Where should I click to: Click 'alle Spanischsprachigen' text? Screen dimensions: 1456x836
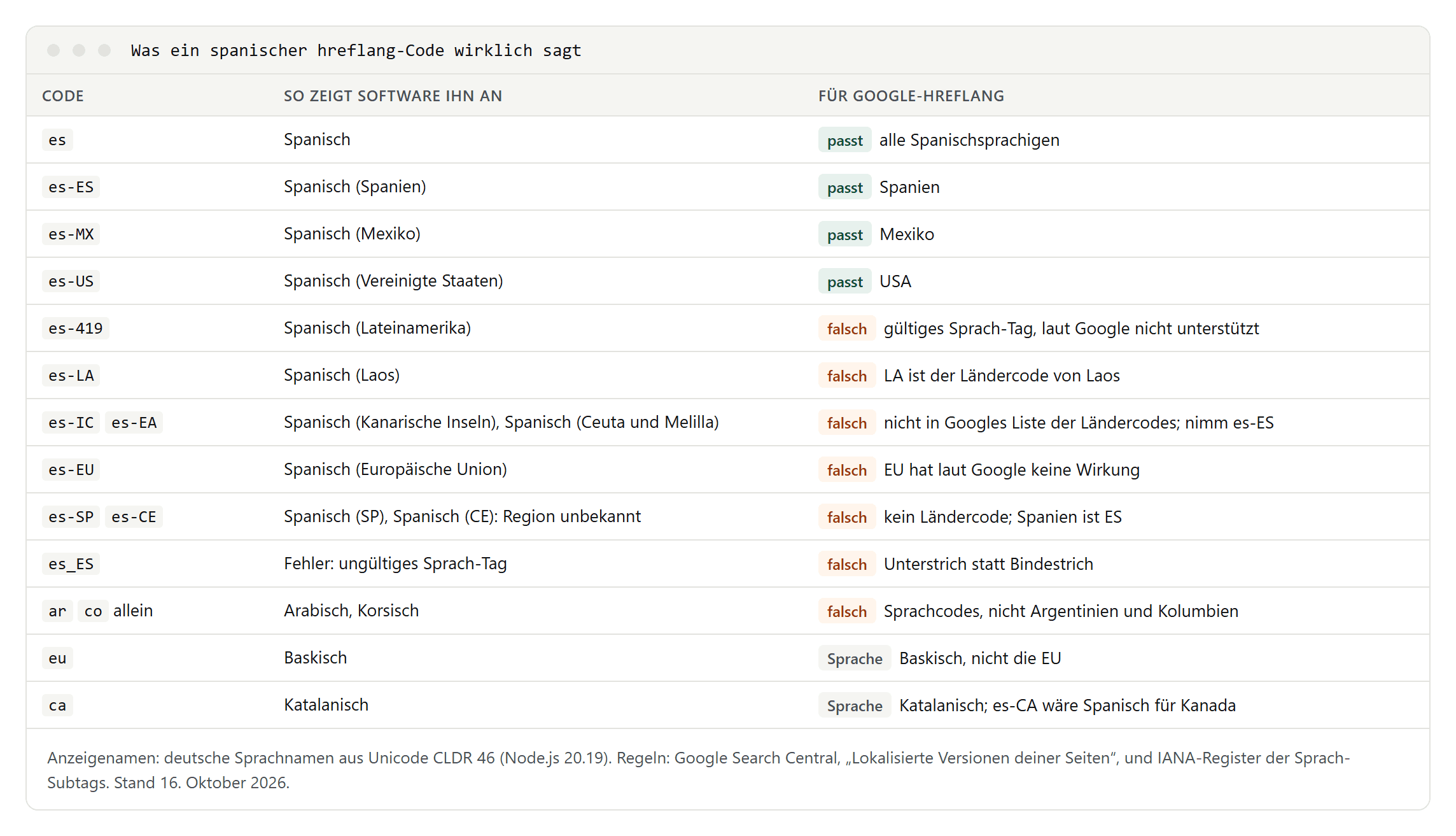[x=969, y=140]
